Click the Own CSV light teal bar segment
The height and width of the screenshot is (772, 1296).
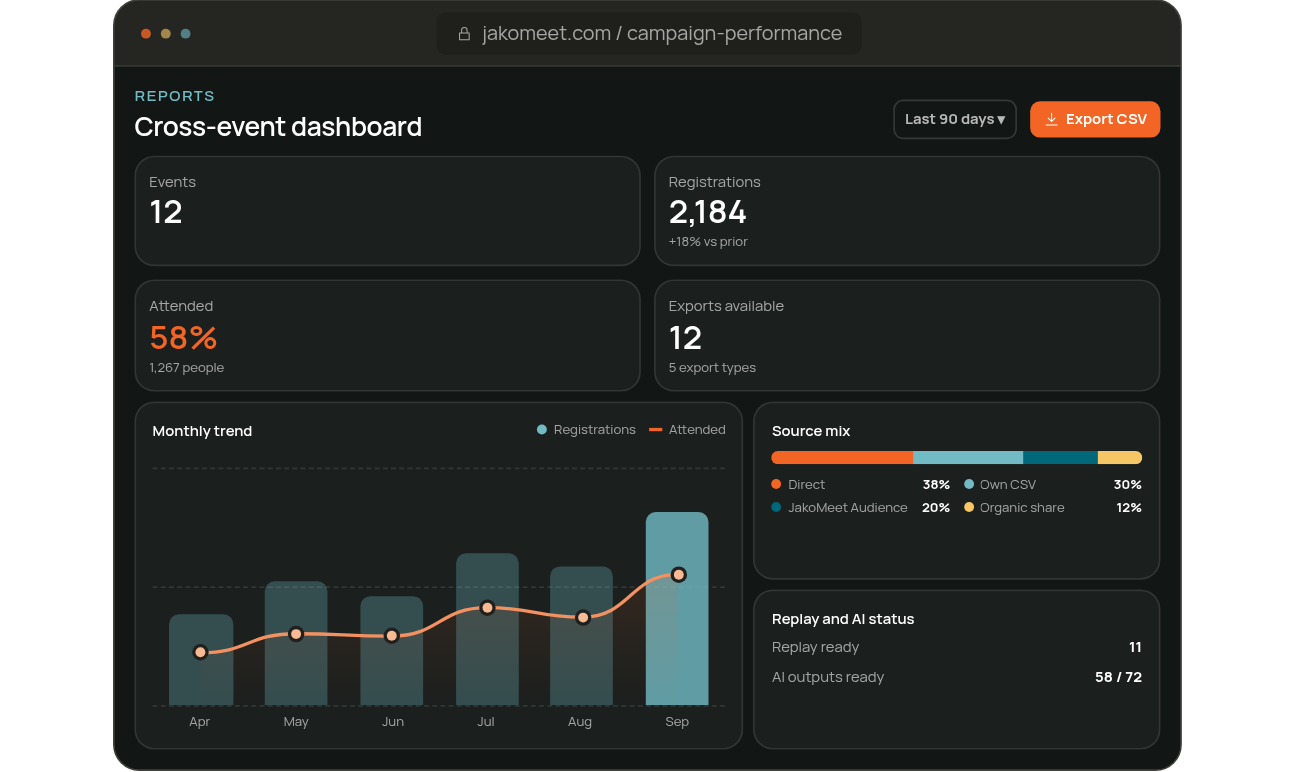(968, 457)
